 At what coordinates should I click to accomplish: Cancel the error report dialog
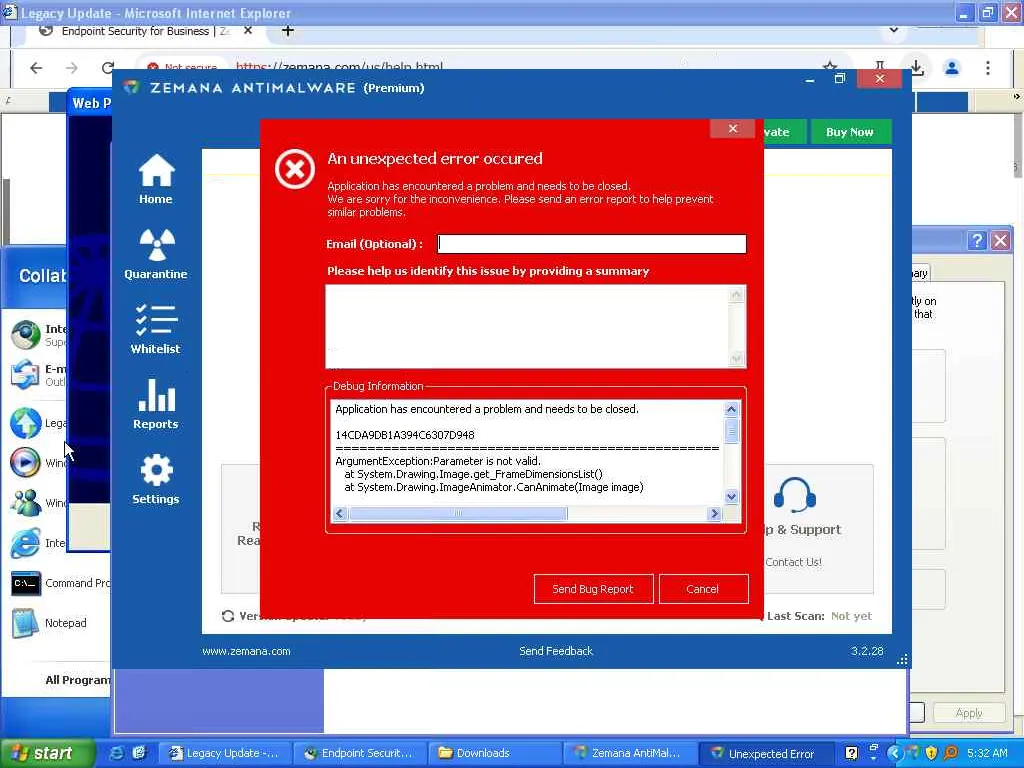coord(703,589)
